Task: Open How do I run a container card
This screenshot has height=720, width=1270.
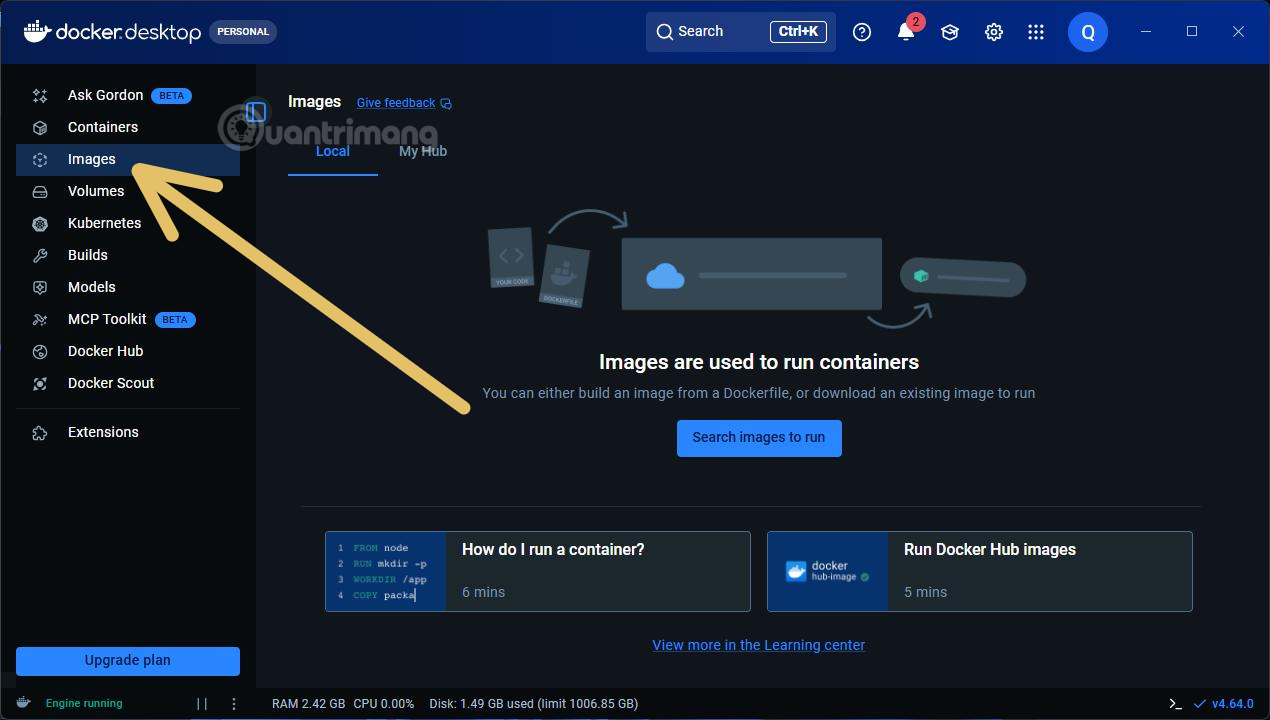Action: [x=538, y=571]
